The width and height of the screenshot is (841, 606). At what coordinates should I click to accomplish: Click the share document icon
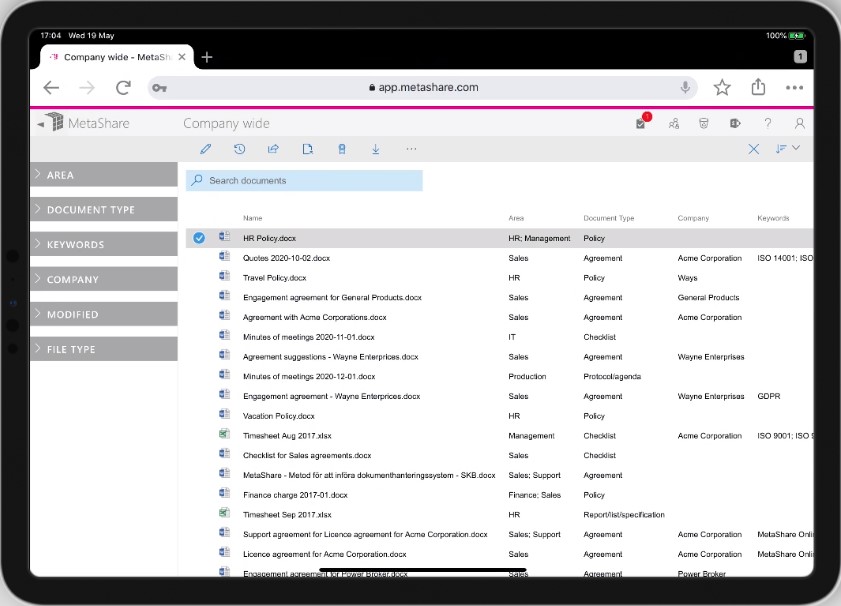pos(274,149)
